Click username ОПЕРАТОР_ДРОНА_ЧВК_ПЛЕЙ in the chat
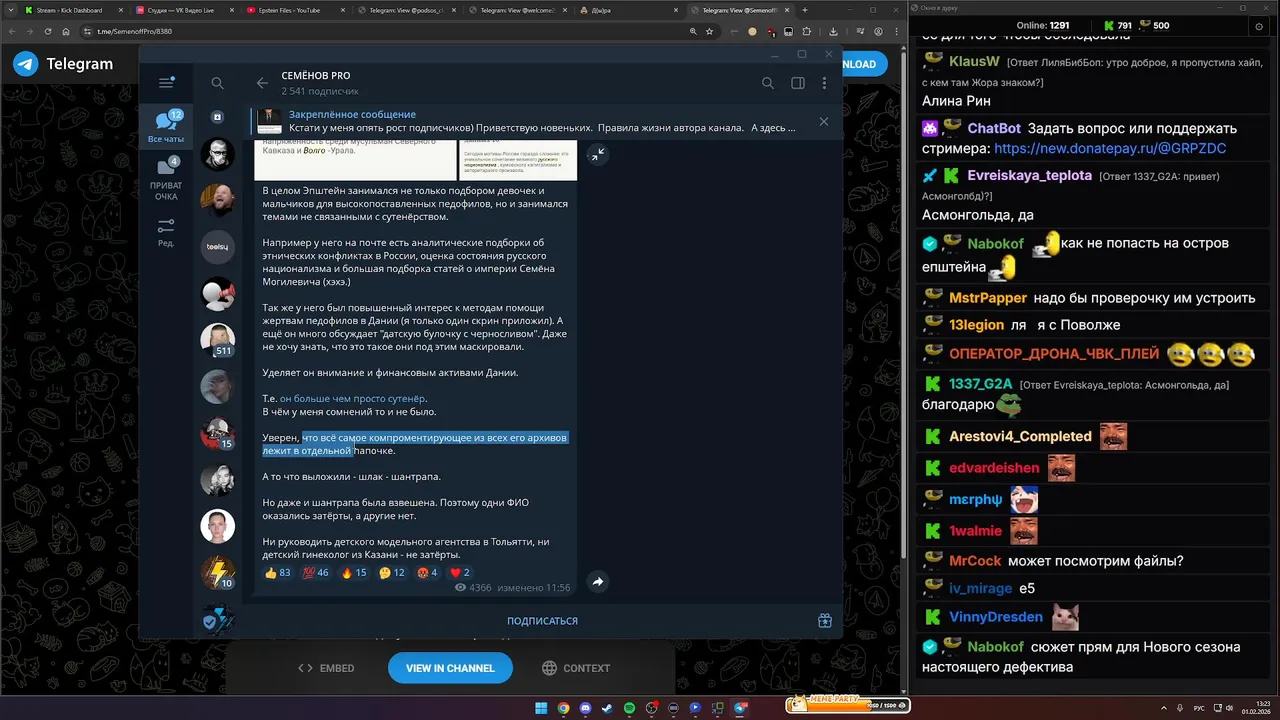This screenshot has width=1280, height=720. click(x=1053, y=354)
